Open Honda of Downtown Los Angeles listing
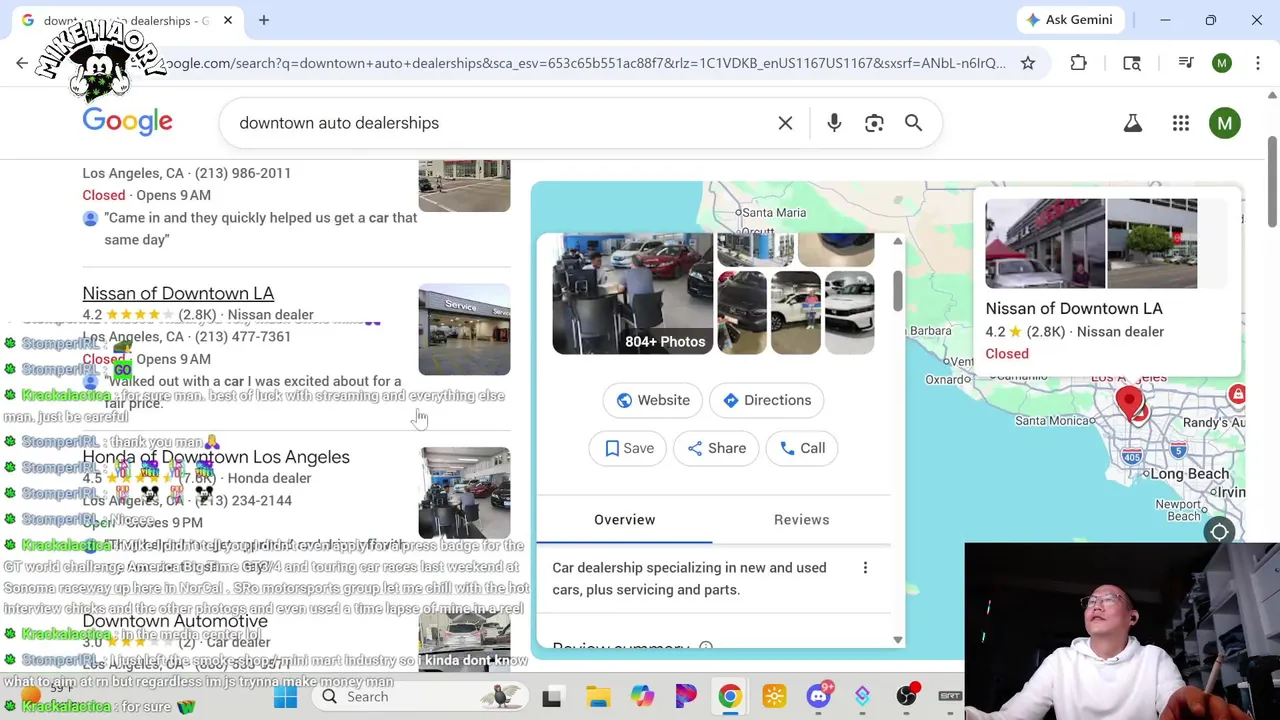The width and height of the screenshot is (1280, 720). [x=216, y=457]
